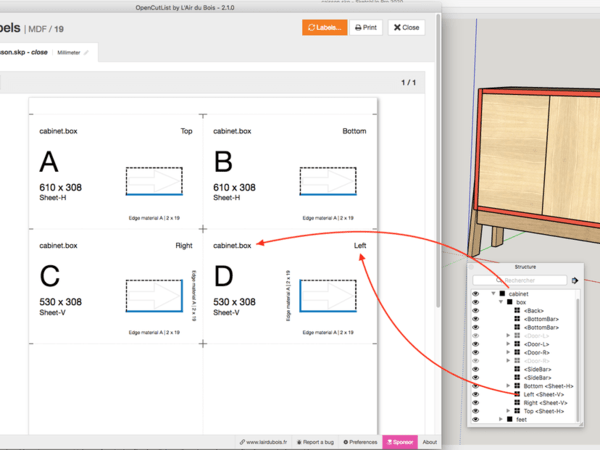Viewport: 600px width, 450px height.
Task: Click the pink Sponsor button
Action: (x=399, y=441)
